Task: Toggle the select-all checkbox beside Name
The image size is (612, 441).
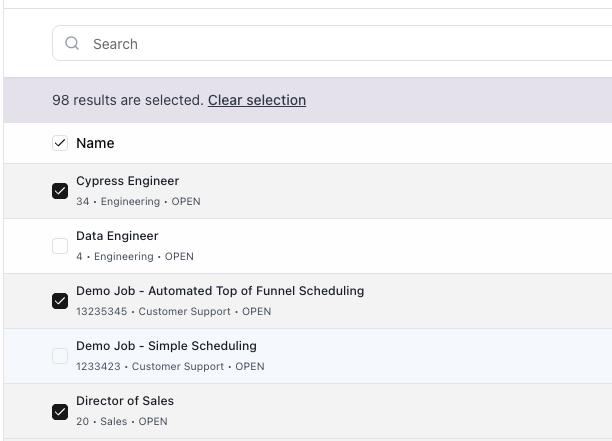Action: (60, 143)
